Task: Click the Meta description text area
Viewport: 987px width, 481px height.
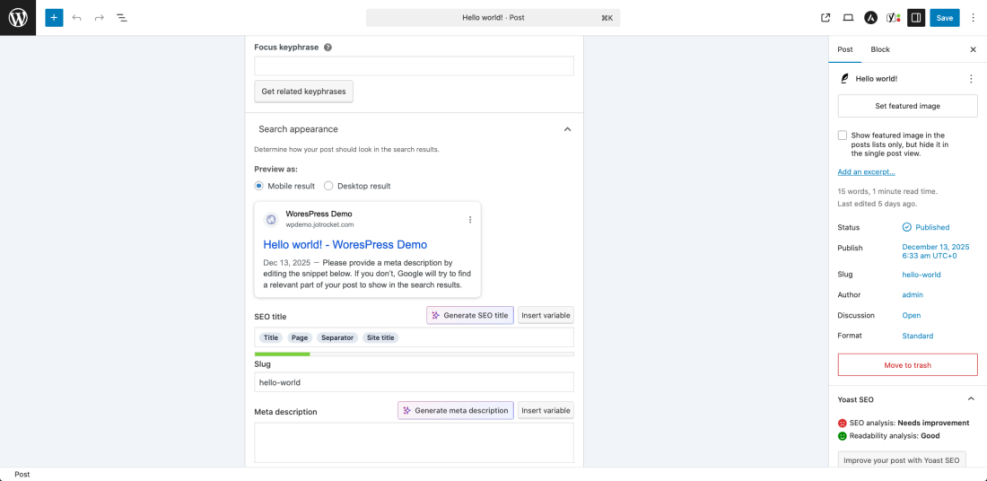Action: point(414,443)
